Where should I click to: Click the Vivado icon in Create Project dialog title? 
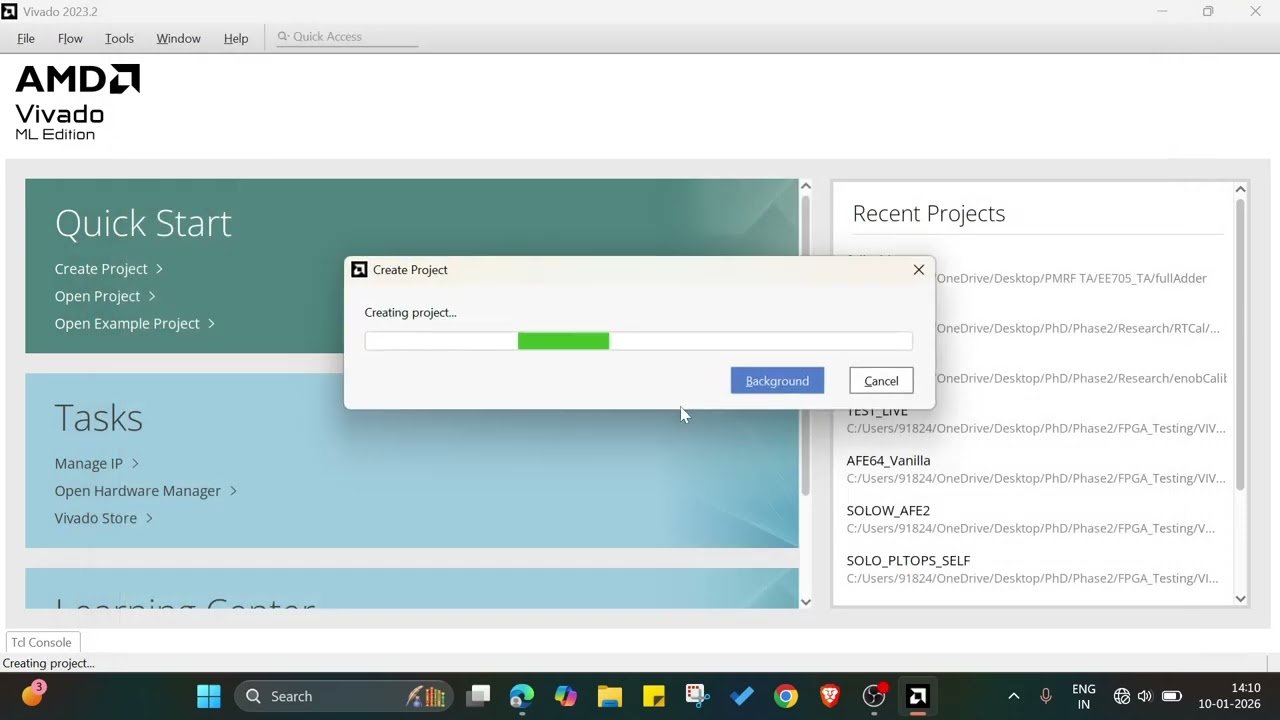(359, 270)
